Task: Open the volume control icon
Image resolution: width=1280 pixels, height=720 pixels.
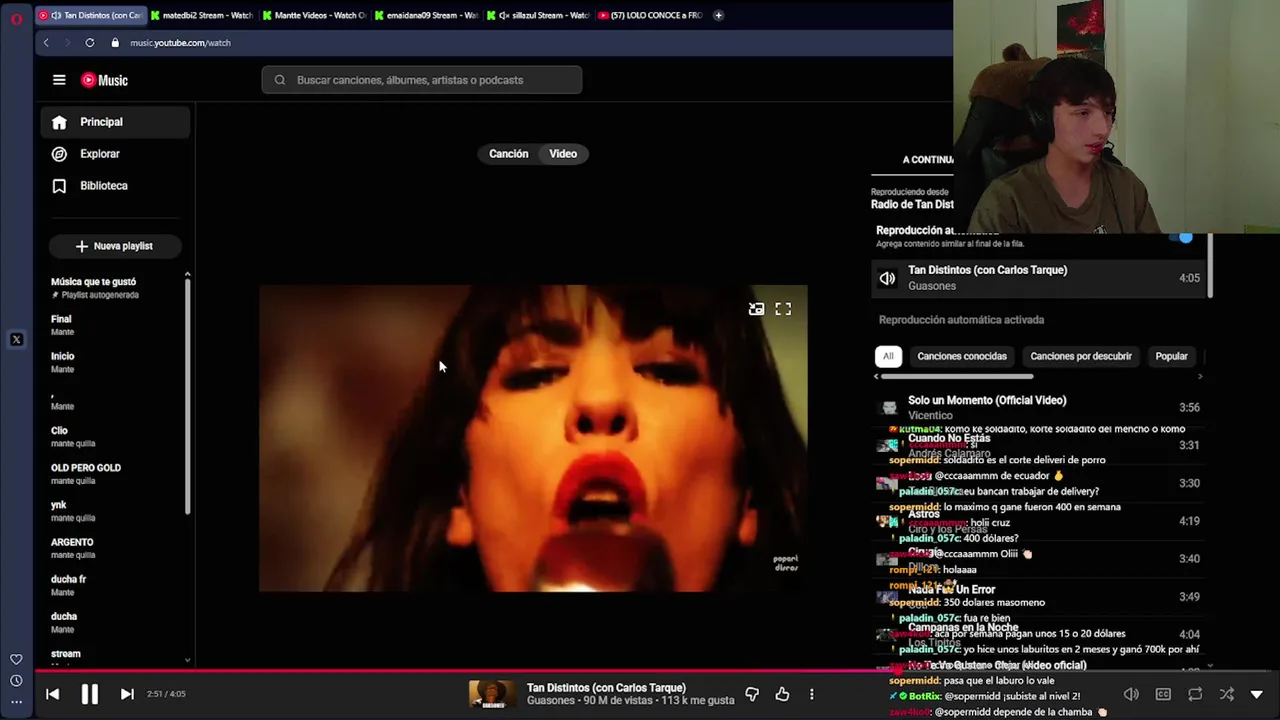Action: pyautogui.click(x=1131, y=694)
